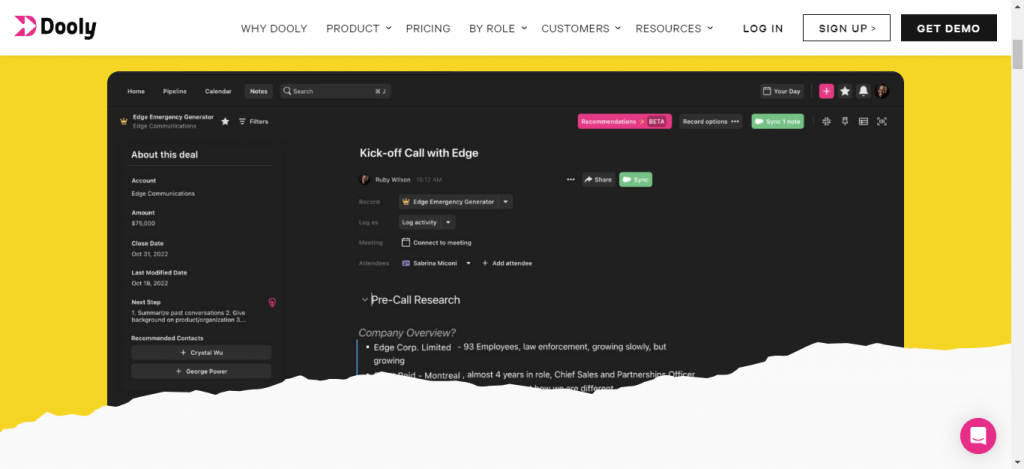Expand the CUSTOMERS nav menu

(x=581, y=28)
